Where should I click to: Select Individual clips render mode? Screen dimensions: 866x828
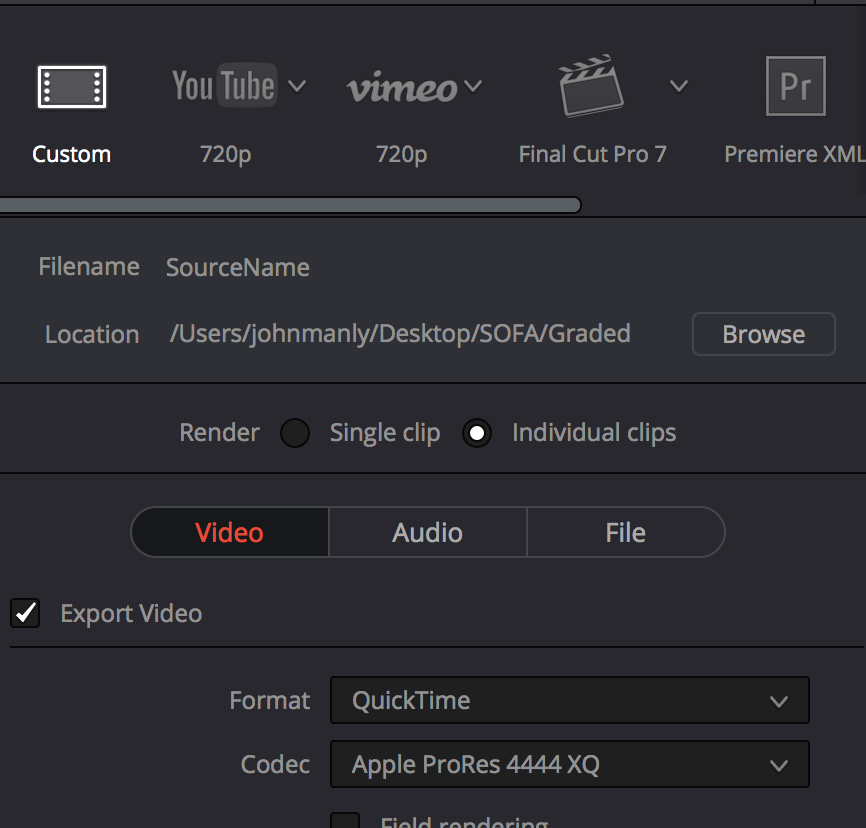click(477, 432)
